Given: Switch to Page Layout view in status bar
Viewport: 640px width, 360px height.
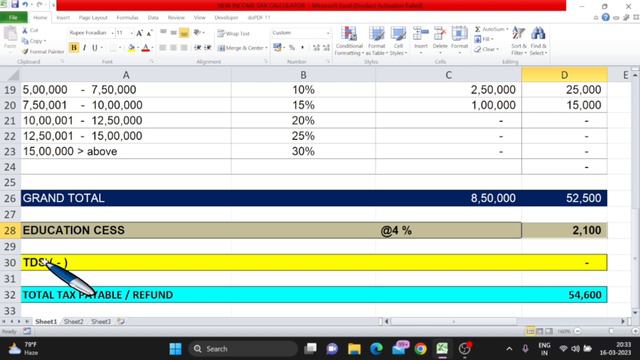Looking at the screenshot, I should point(540,331).
